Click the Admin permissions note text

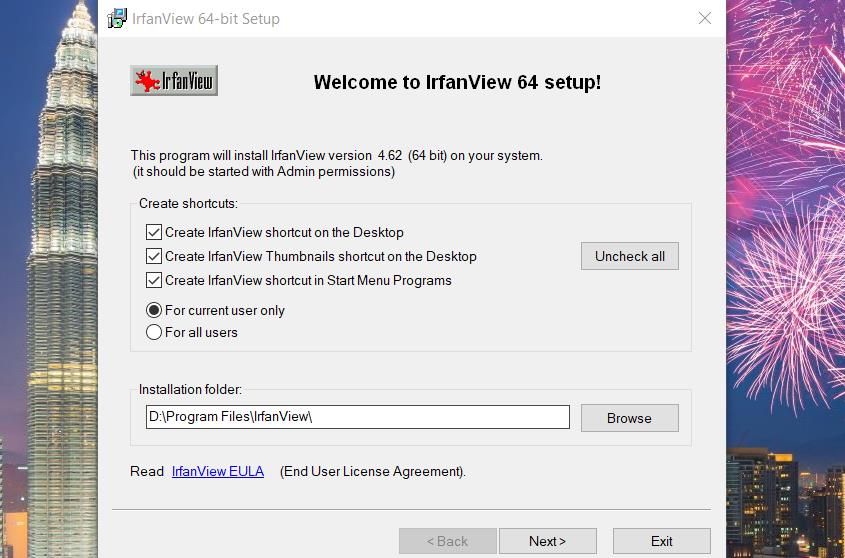tap(264, 171)
